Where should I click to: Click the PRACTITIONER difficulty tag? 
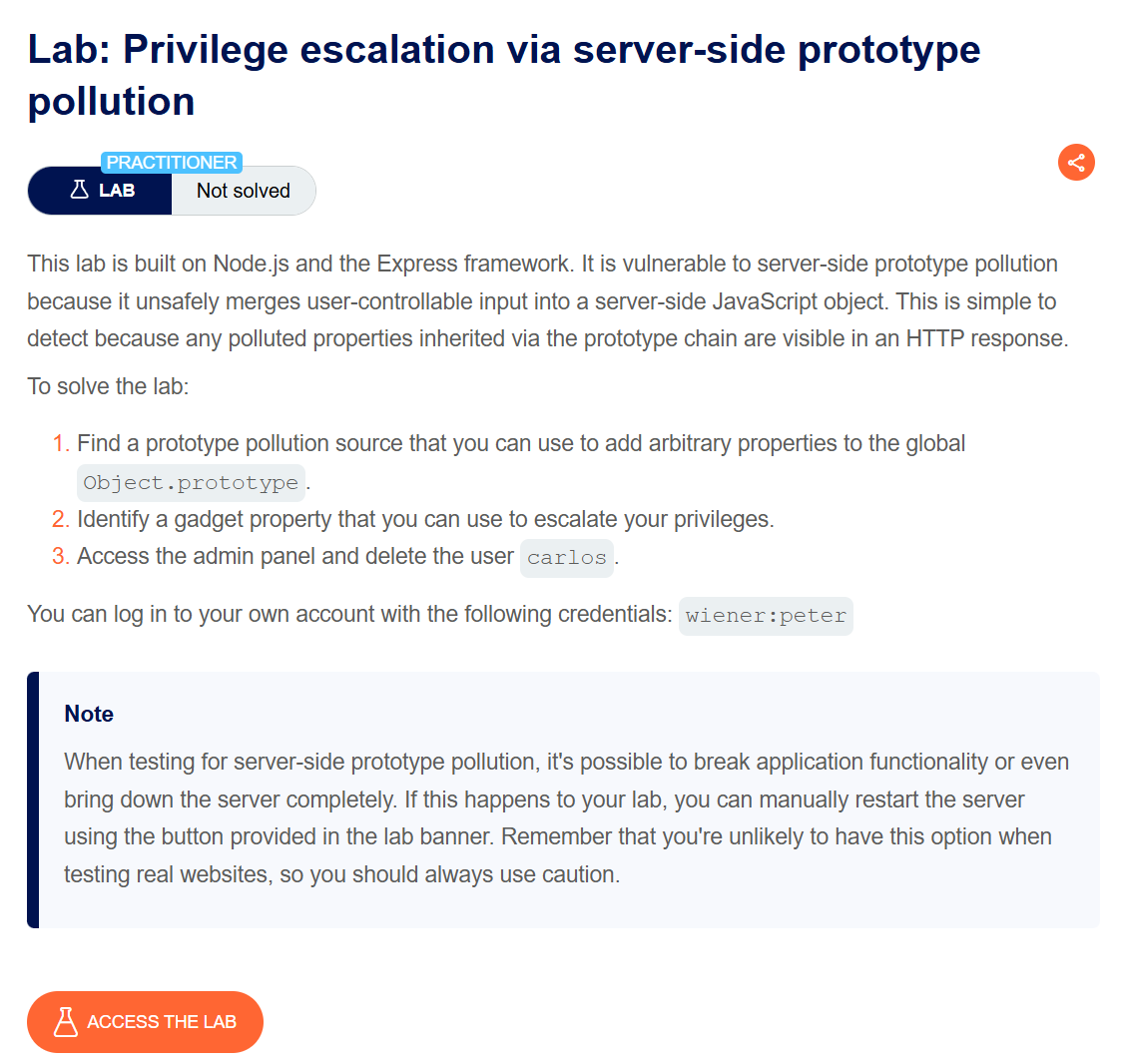(172, 163)
